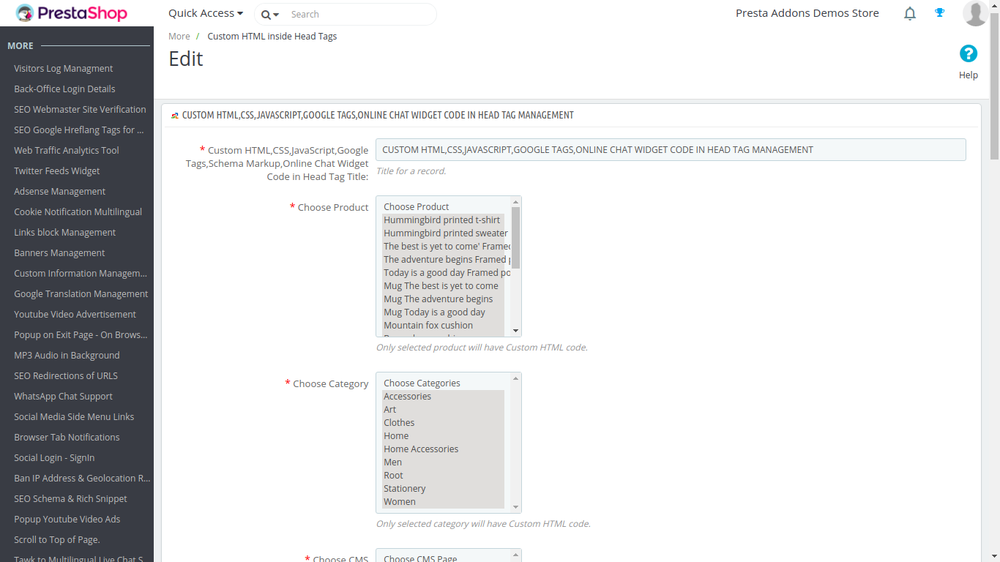
Task: Click Custom HTML inside Head Tags breadcrumb
Action: (x=272, y=36)
